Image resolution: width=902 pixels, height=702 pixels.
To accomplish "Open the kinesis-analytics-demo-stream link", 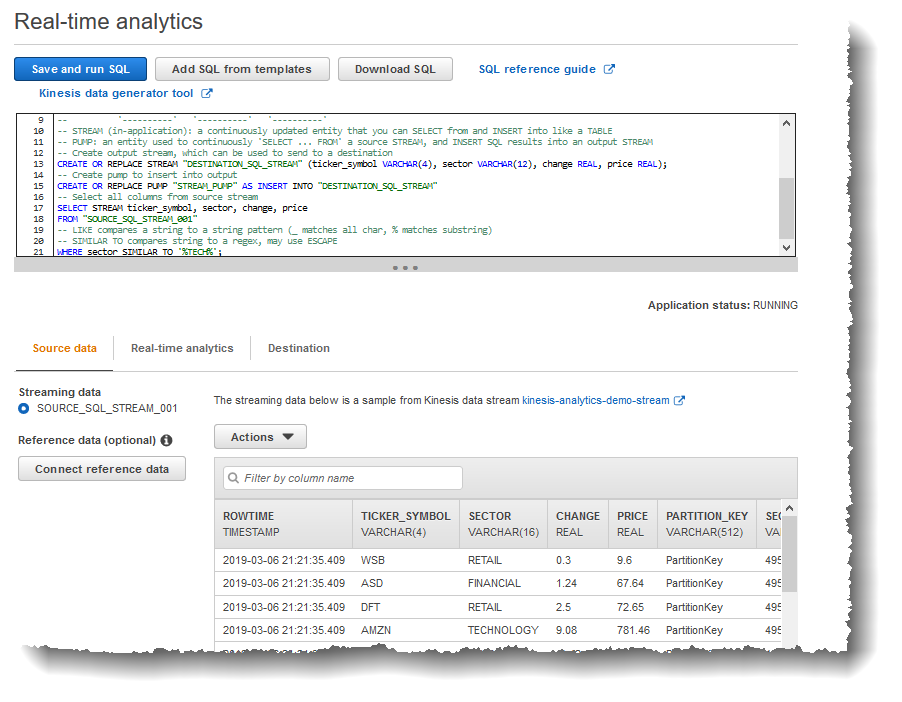I will [594, 400].
